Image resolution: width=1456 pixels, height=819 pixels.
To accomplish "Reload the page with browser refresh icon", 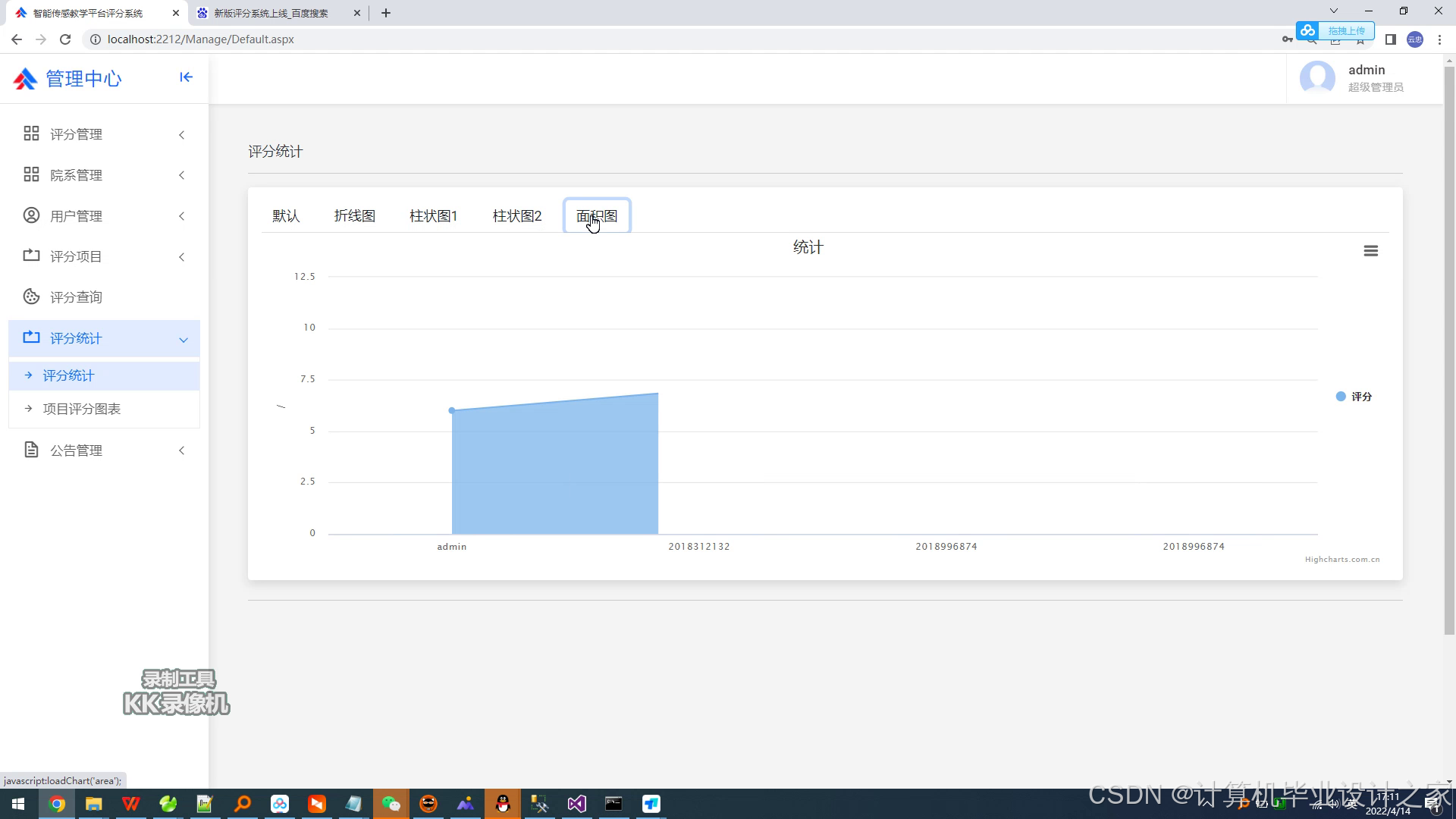I will [x=65, y=39].
